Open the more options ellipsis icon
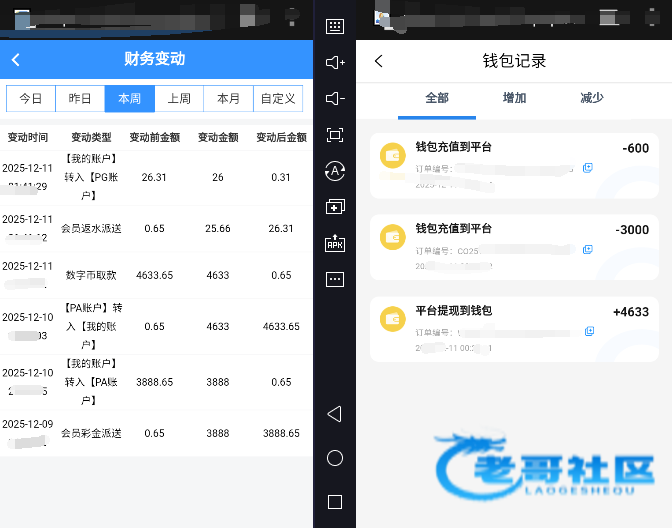The image size is (672, 528). pos(335,279)
